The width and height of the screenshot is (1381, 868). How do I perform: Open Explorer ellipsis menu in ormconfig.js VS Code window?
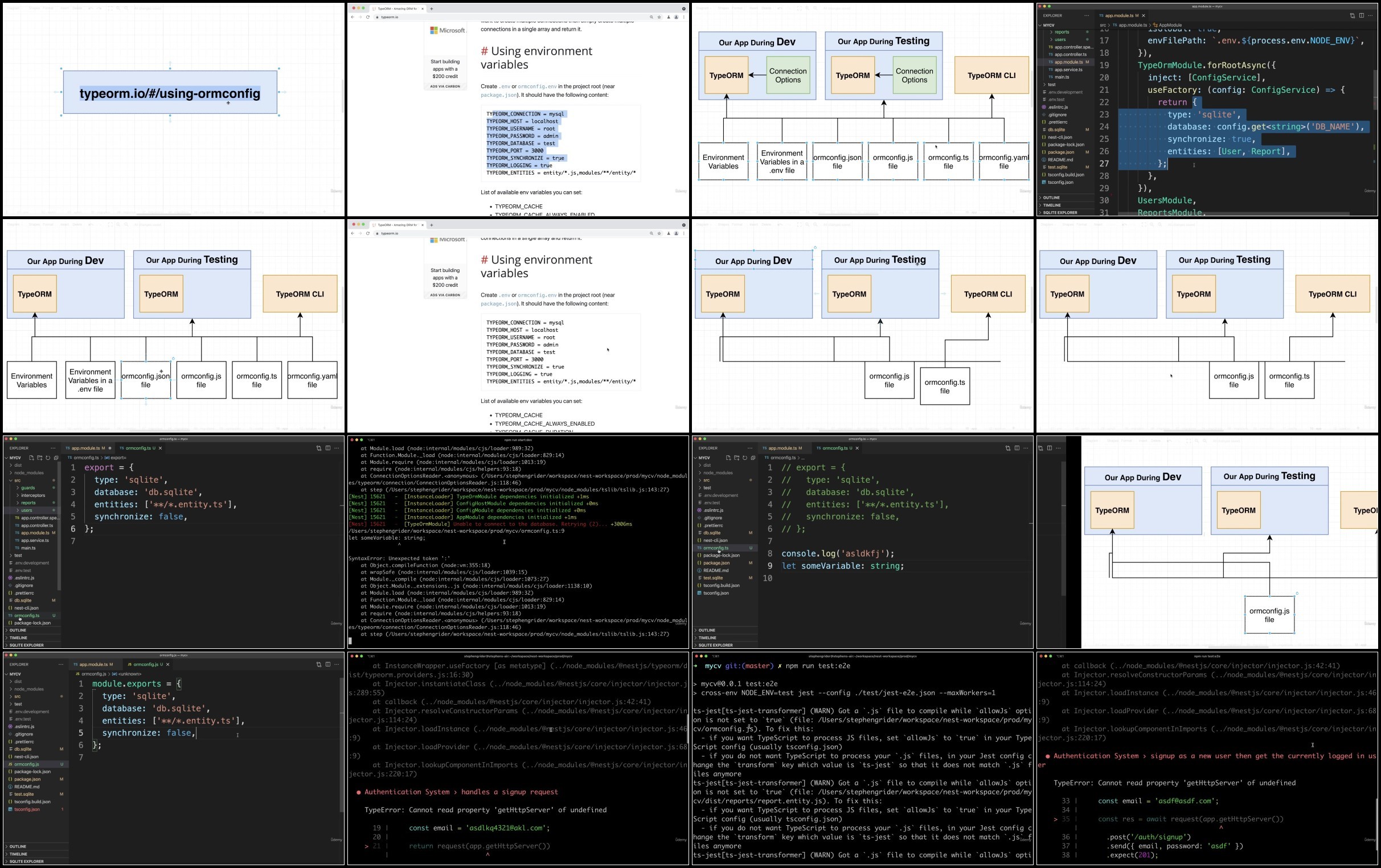point(61,664)
